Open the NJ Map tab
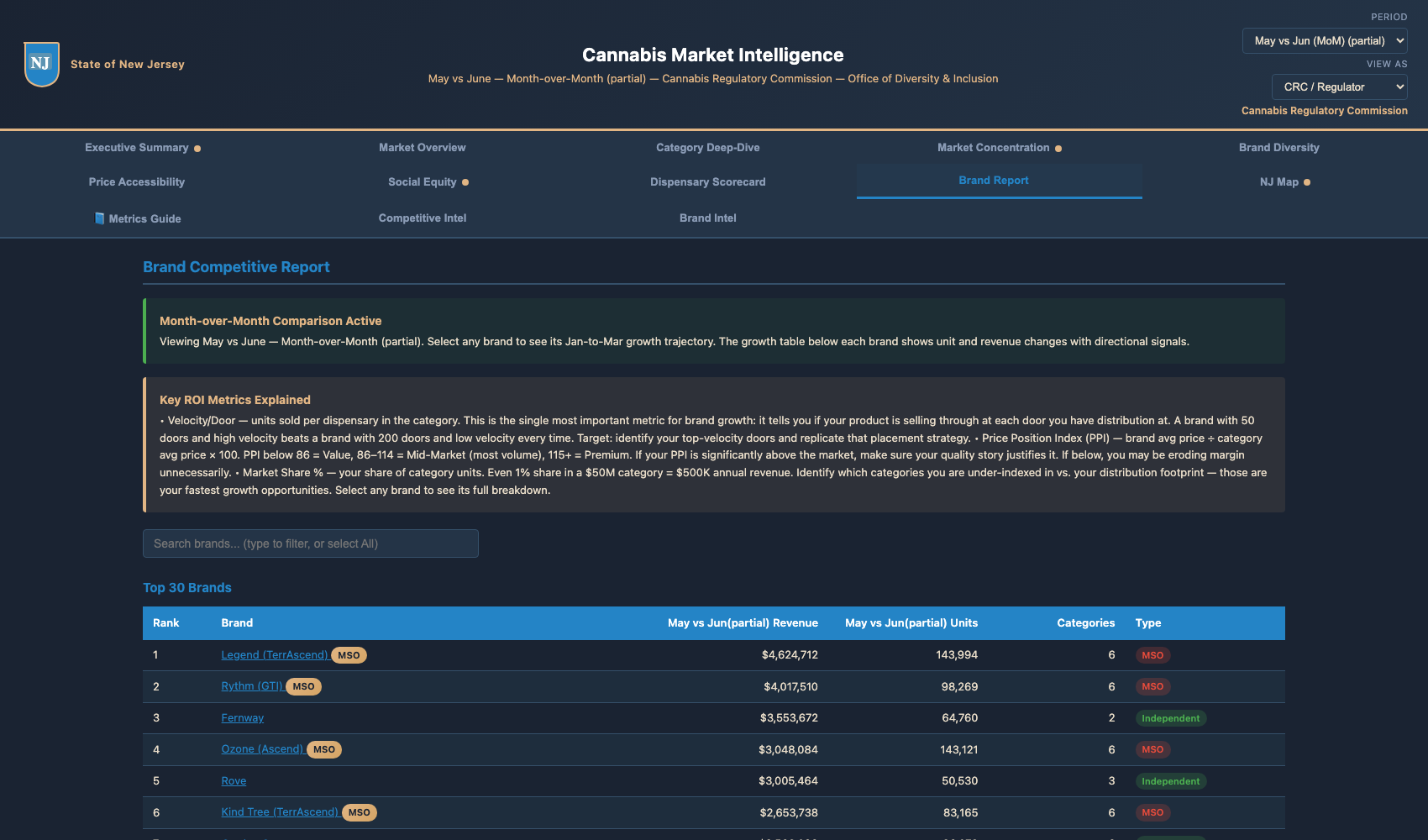Screen dimensions: 1428x840 pyautogui.click(x=1284, y=182)
